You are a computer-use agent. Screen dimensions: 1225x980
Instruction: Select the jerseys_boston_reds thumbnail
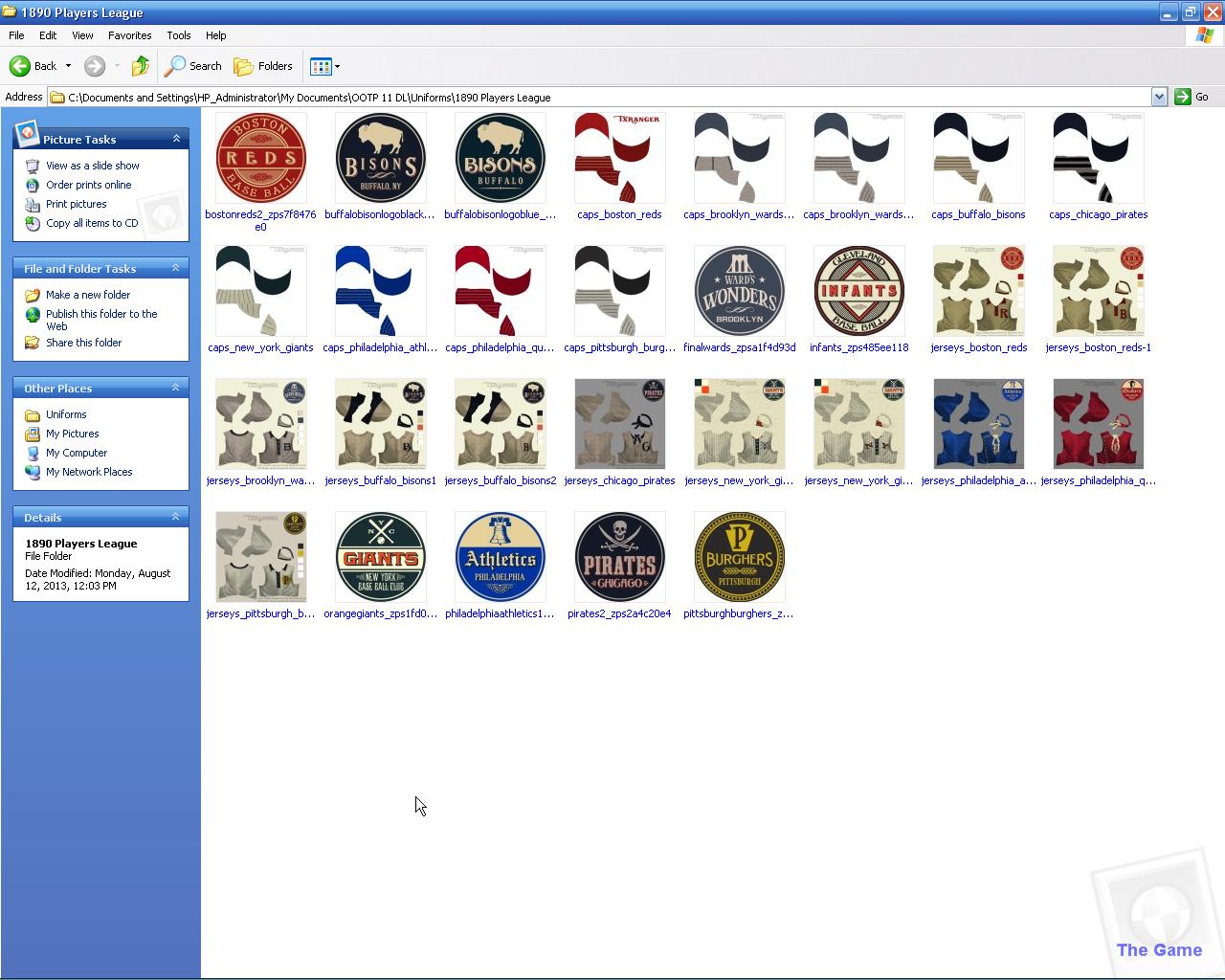point(979,291)
